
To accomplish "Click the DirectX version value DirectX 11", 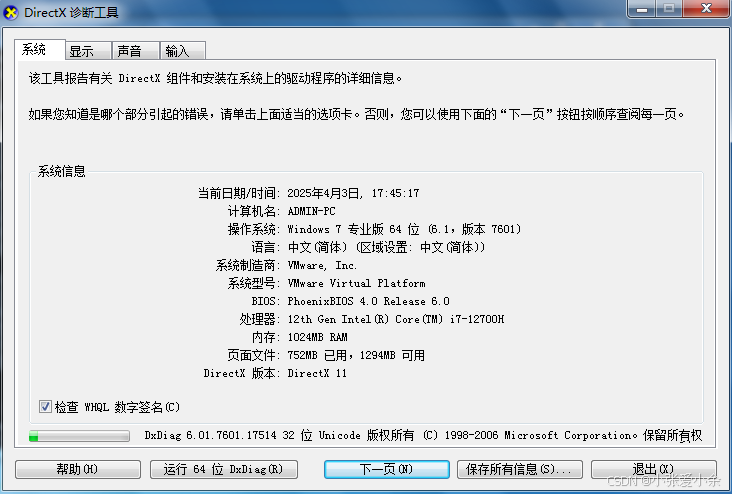I will [317, 373].
